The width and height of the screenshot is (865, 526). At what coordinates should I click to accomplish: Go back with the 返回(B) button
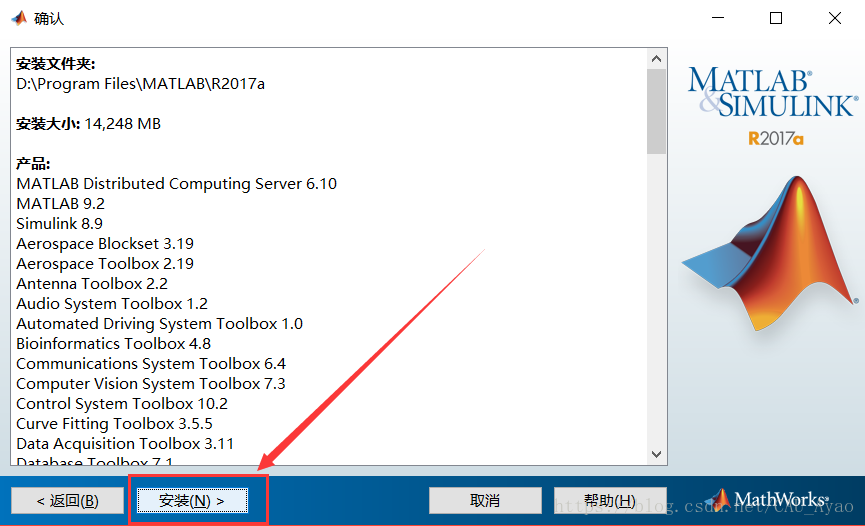coord(67,501)
